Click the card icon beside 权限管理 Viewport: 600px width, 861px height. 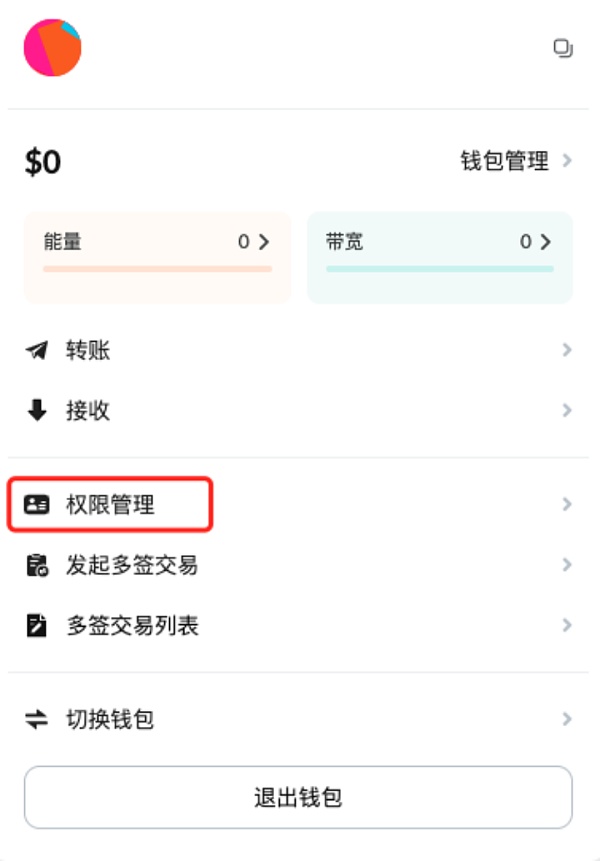(x=38, y=505)
